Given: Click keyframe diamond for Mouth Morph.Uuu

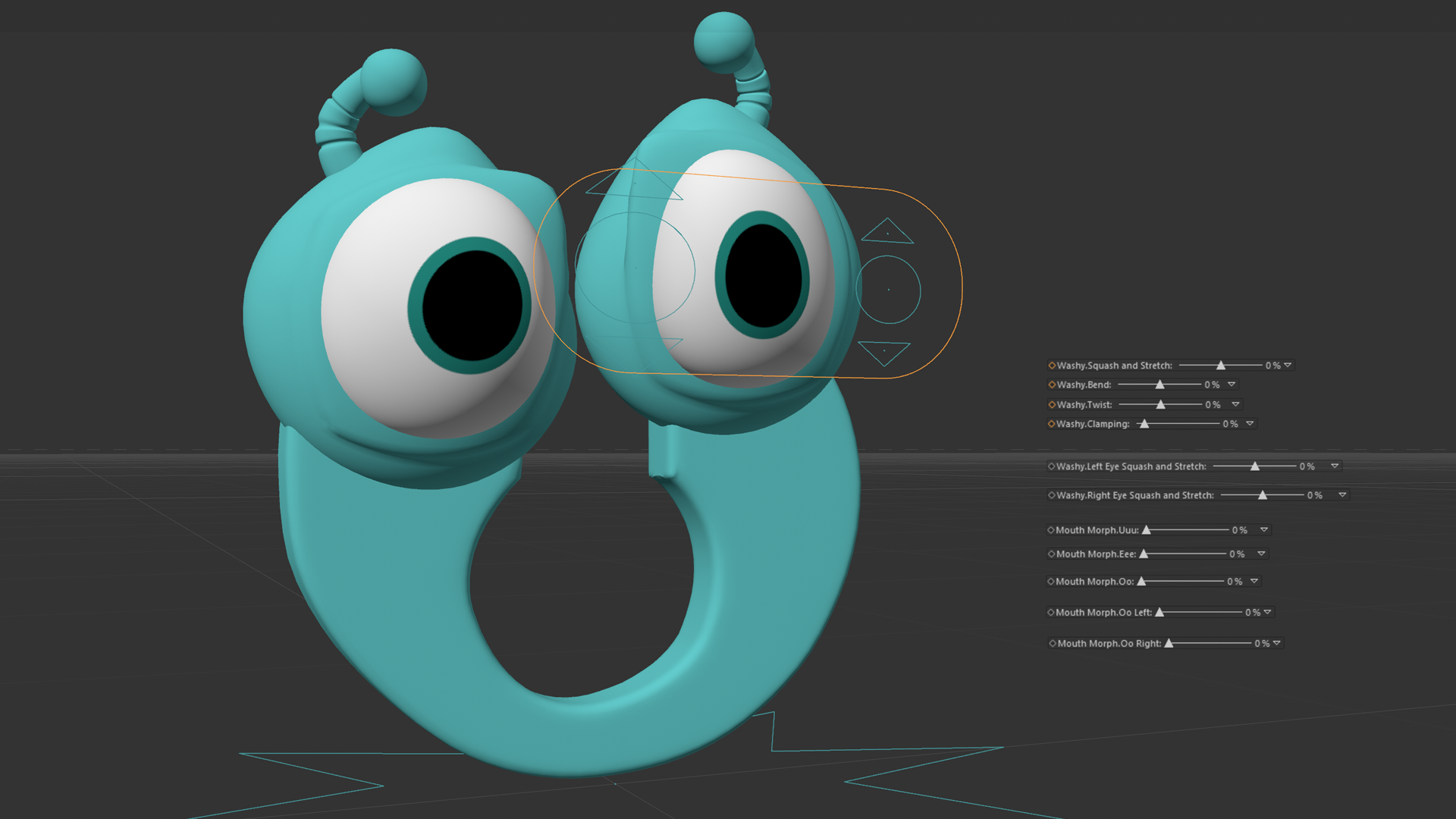Looking at the screenshot, I should pos(1051,530).
